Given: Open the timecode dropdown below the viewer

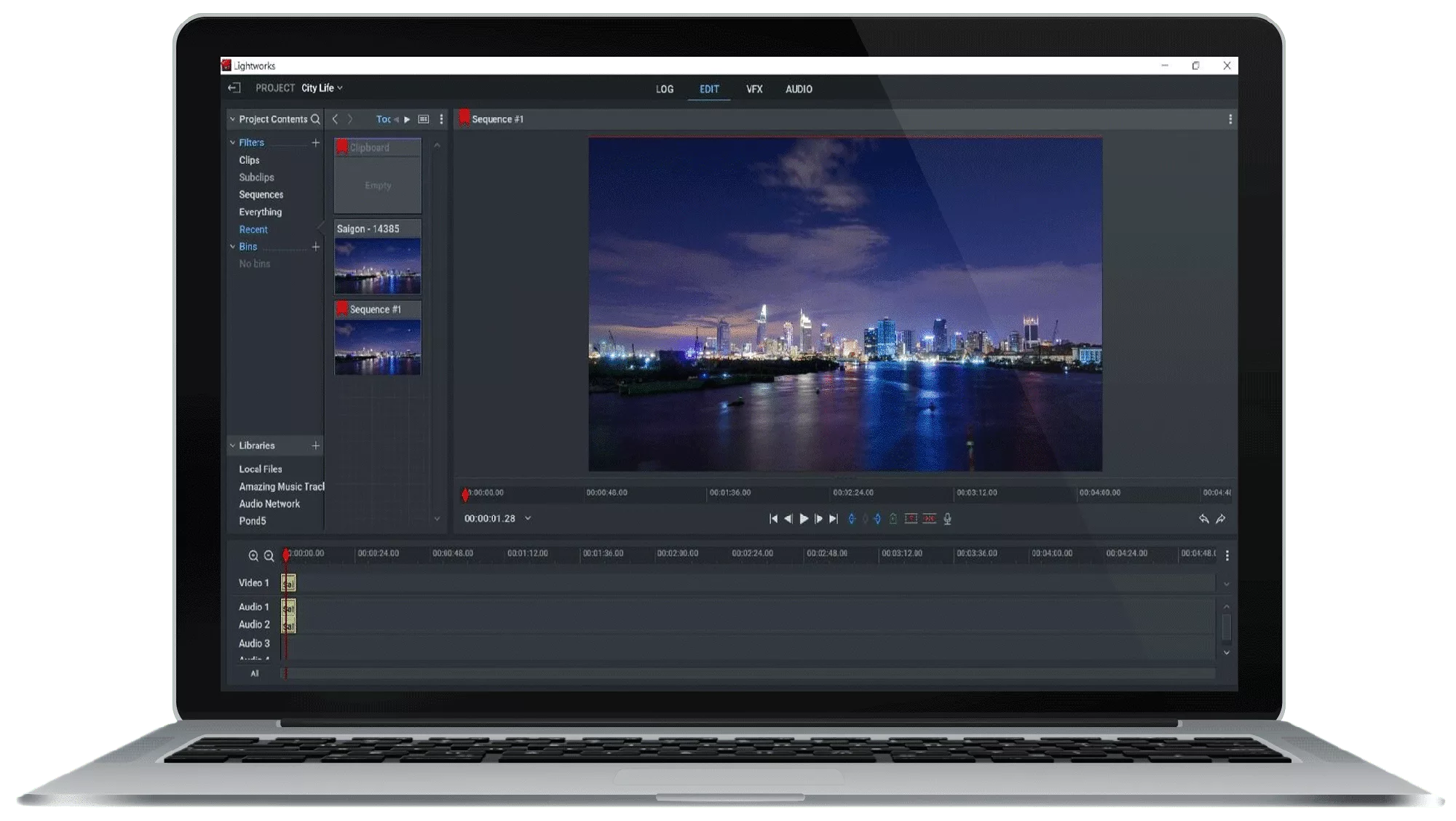Looking at the screenshot, I should point(528,518).
